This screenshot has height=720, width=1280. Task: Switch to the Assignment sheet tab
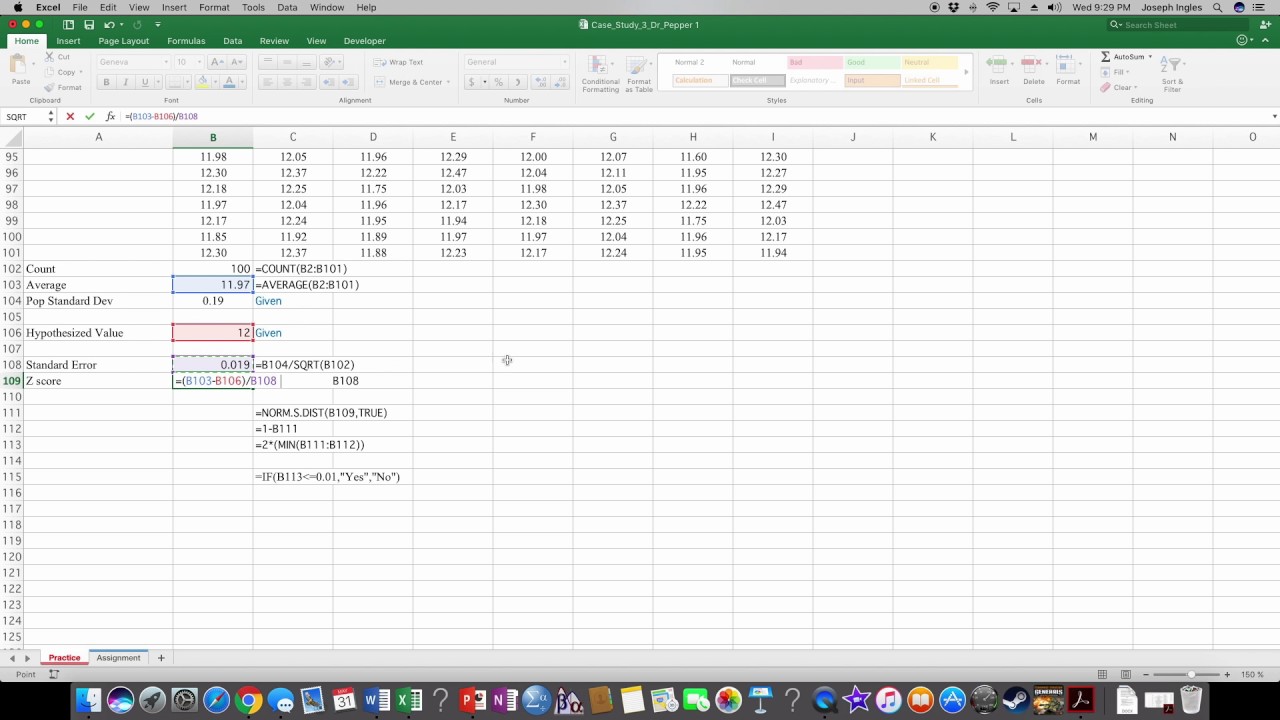point(118,658)
